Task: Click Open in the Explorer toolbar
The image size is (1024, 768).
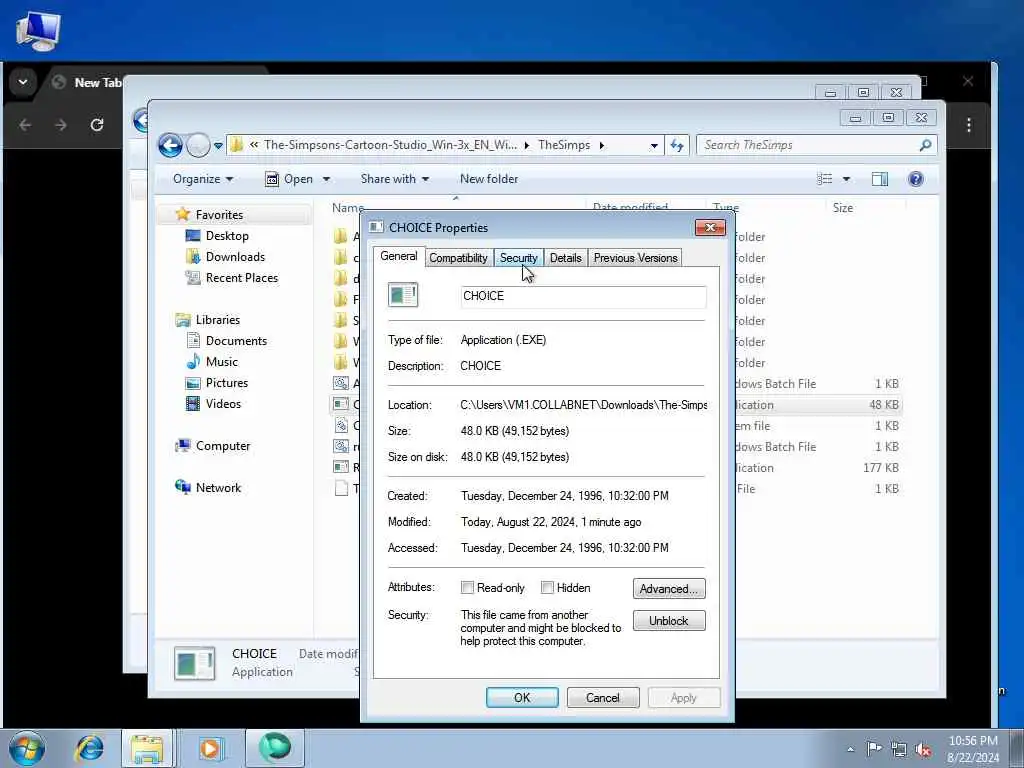Action: [x=290, y=179]
